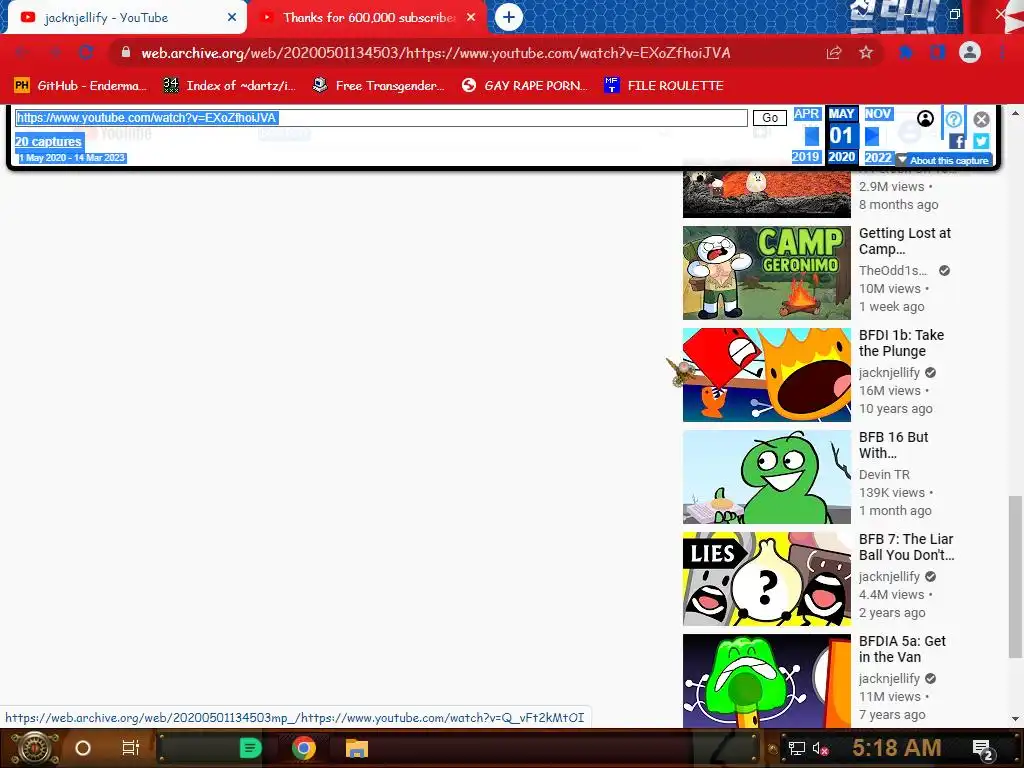Close the Thanks for 600,000 subscribers tab

click(471, 18)
